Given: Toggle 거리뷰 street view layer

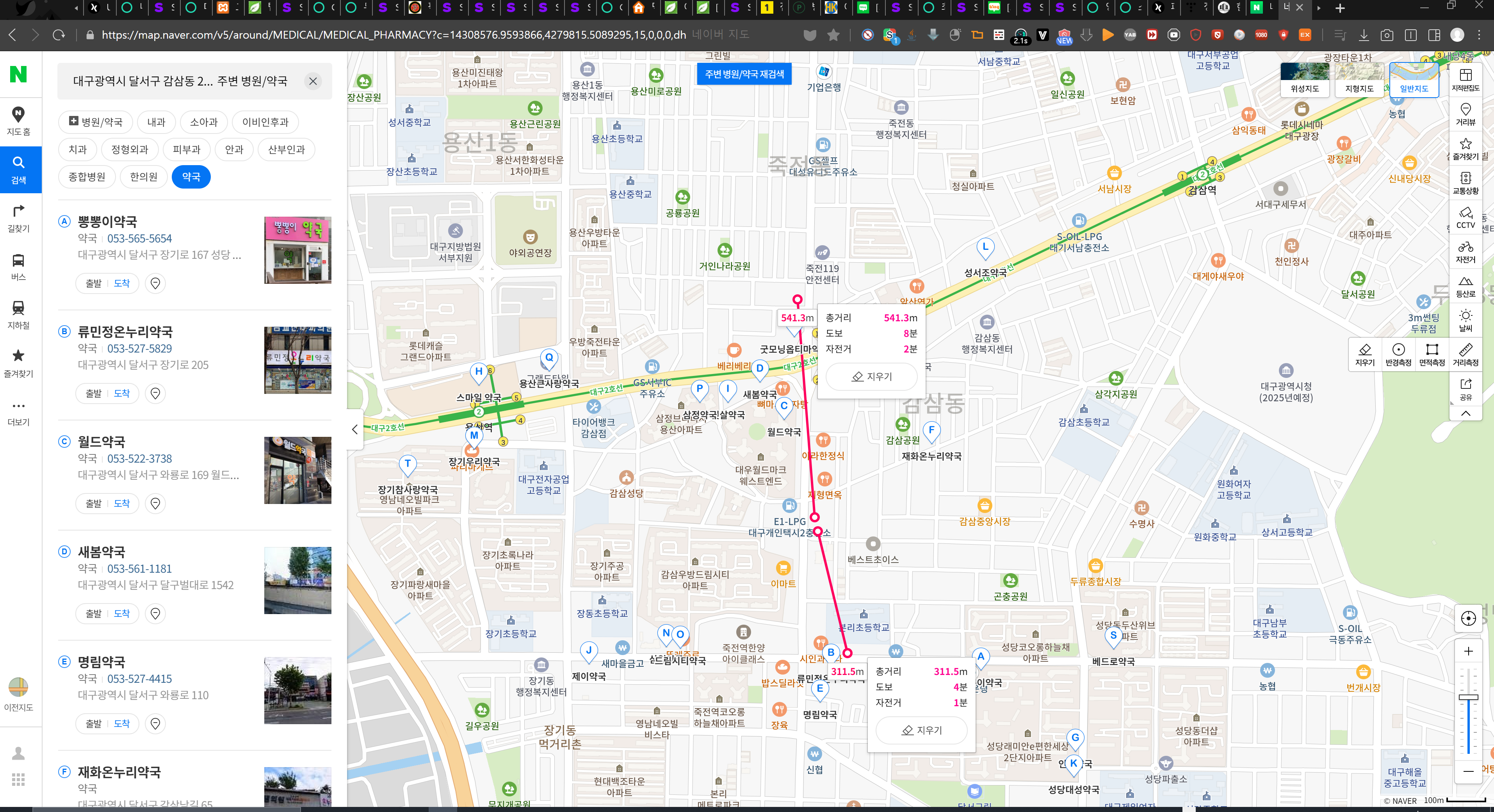Looking at the screenshot, I should tap(1466, 115).
